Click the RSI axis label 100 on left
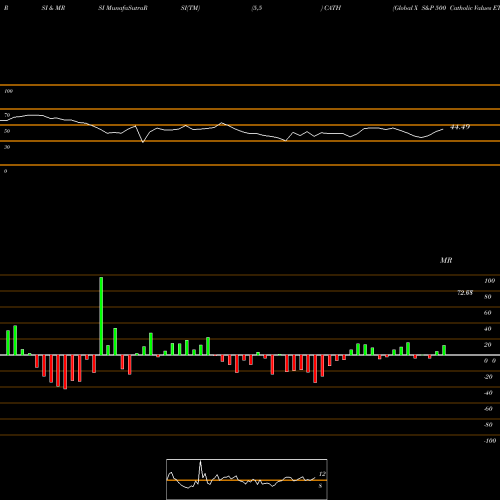This screenshot has width=500, height=500. tap(8, 91)
